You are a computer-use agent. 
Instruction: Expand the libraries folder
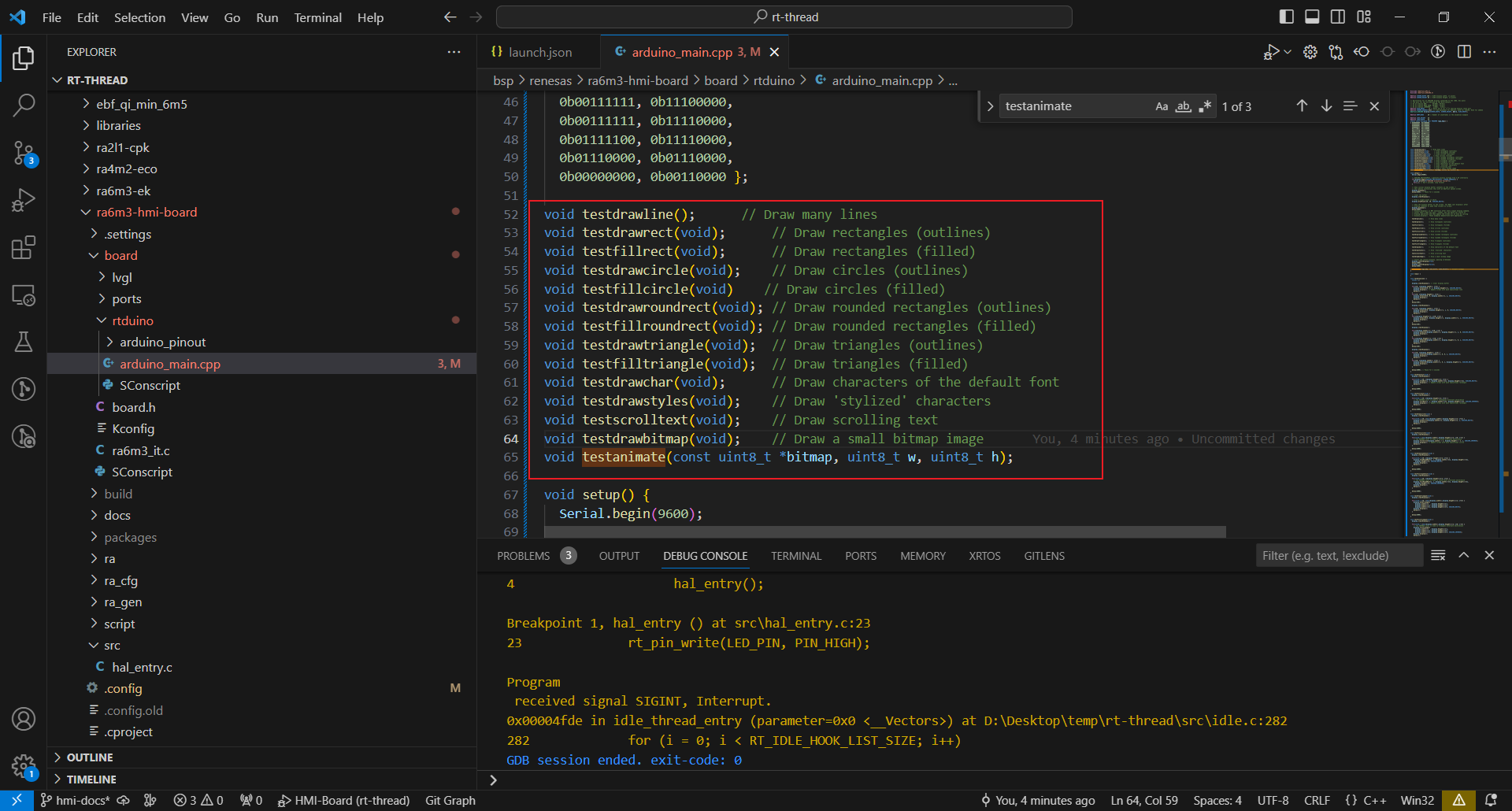click(261, 125)
